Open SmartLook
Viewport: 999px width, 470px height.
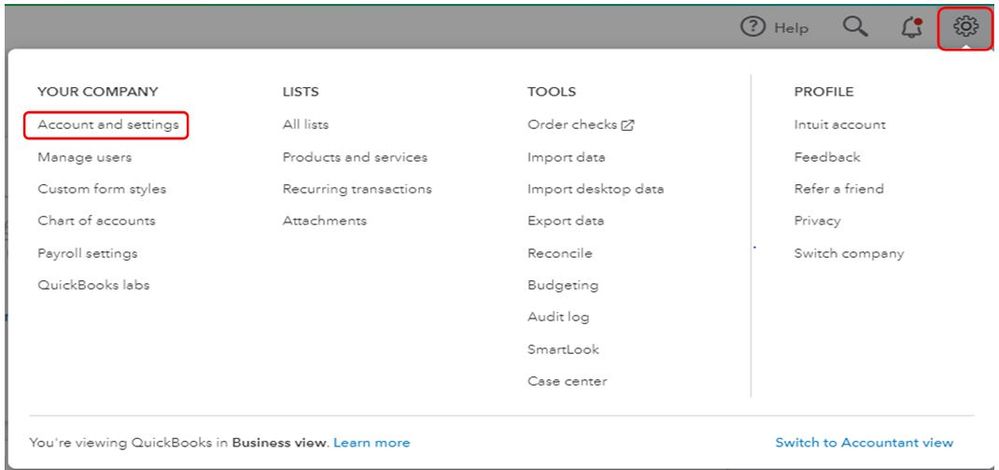[x=563, y=349]
